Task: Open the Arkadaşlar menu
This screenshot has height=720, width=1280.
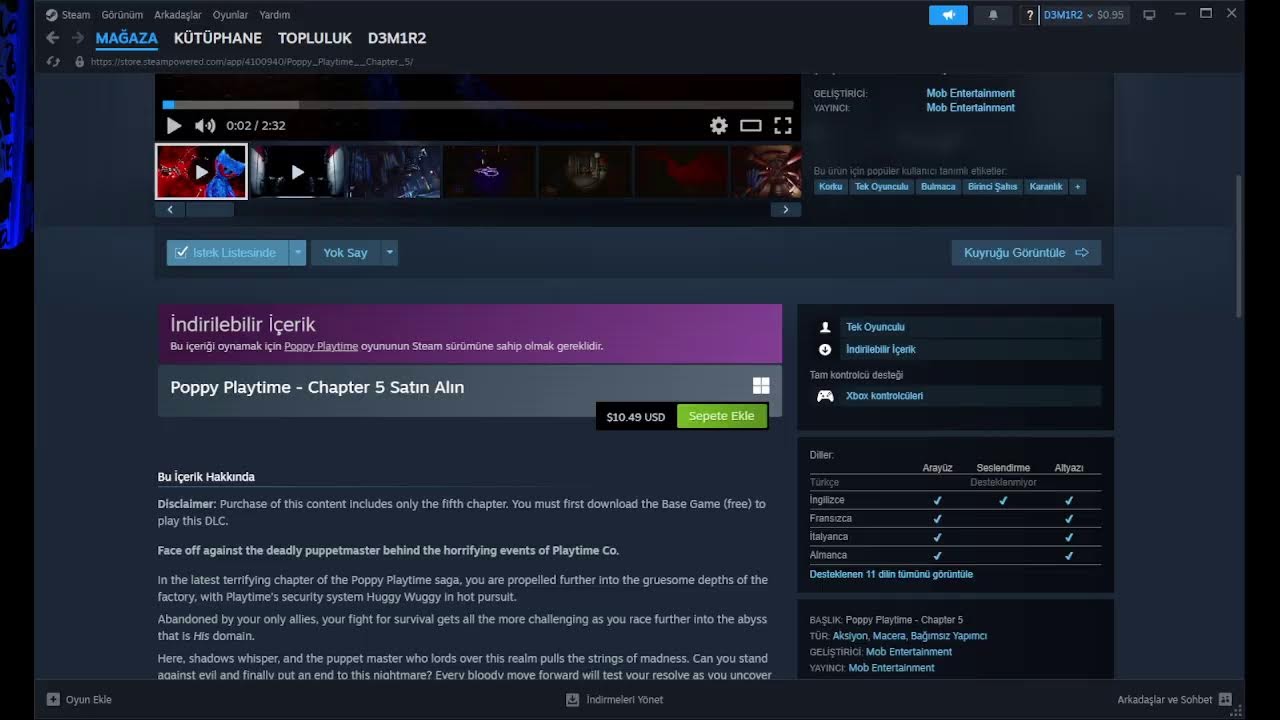Action: (x=178, y=15)
